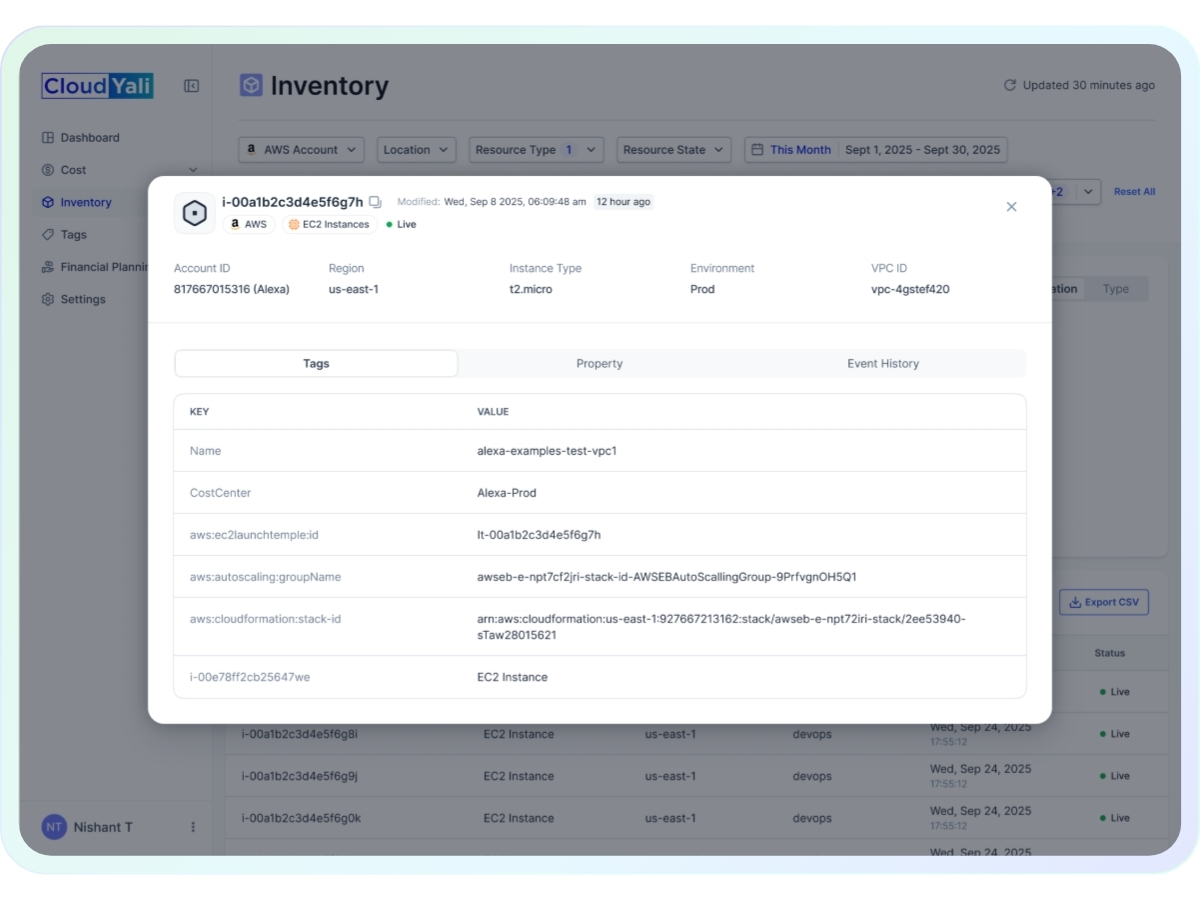
Task: Click the vpc-4gstef420 value
Action: [910, 290]
